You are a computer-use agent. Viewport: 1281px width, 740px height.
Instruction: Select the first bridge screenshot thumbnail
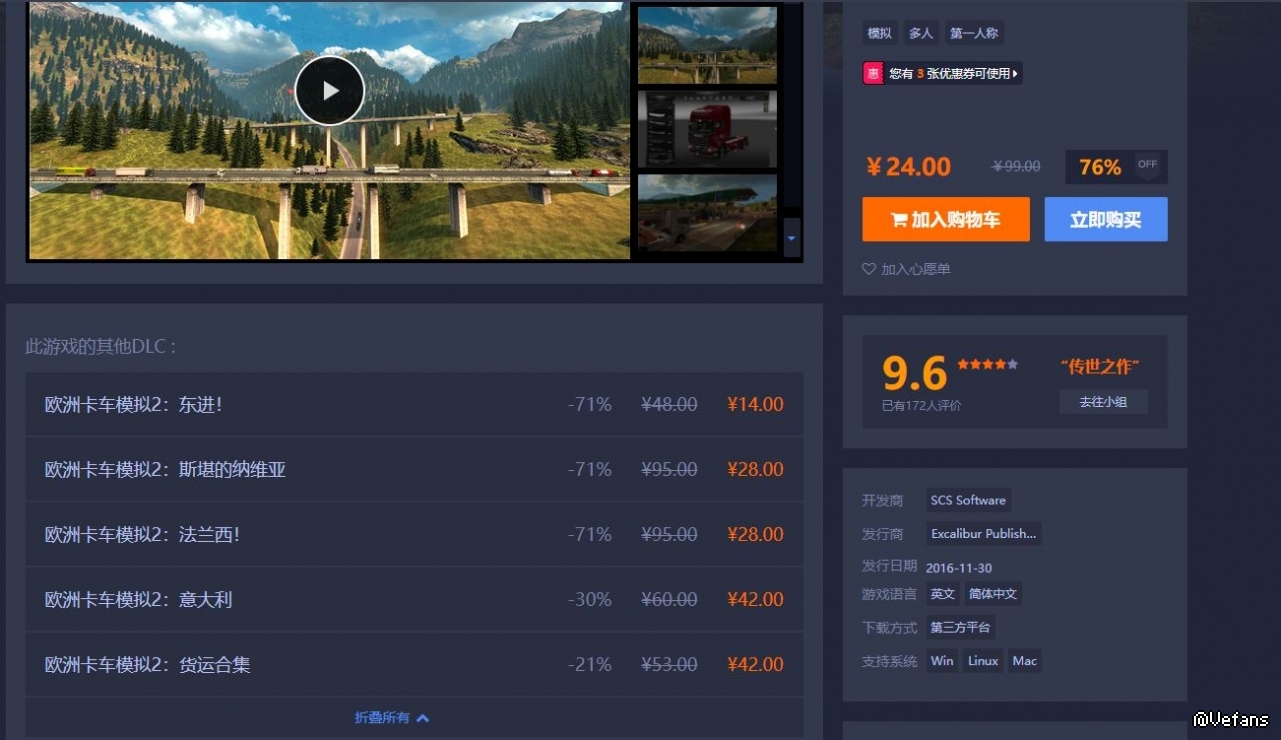(707, 45)
